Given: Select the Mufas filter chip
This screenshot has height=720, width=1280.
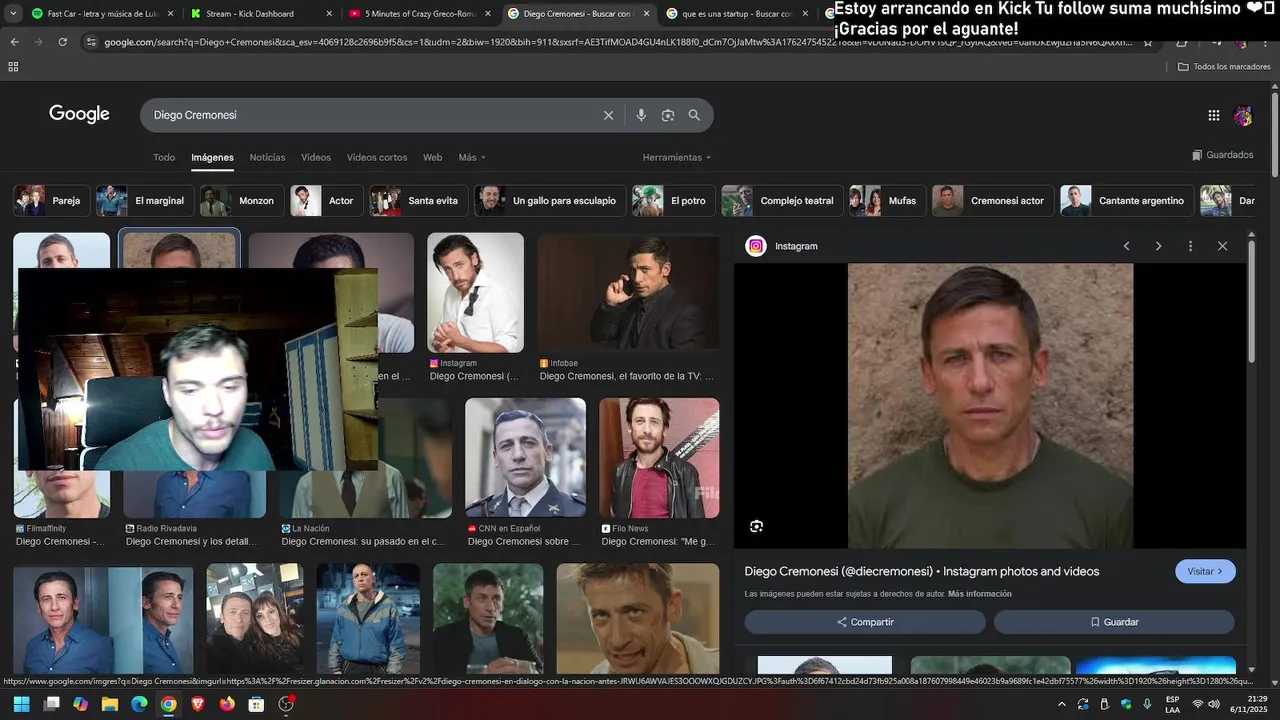Looking at the screenshot, I should click(885, 201).
